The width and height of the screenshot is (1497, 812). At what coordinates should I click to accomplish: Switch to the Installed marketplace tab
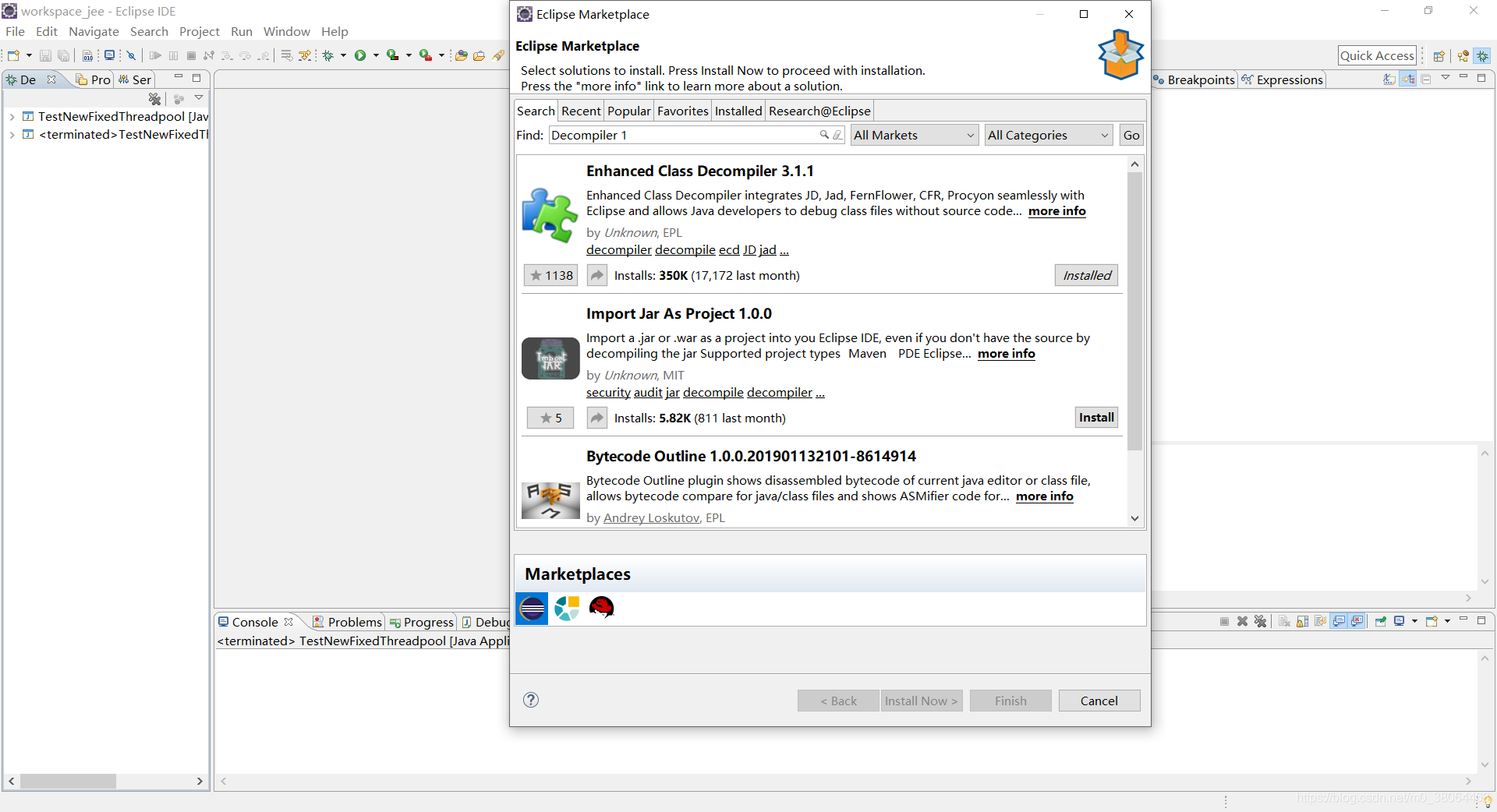[738, 111]
